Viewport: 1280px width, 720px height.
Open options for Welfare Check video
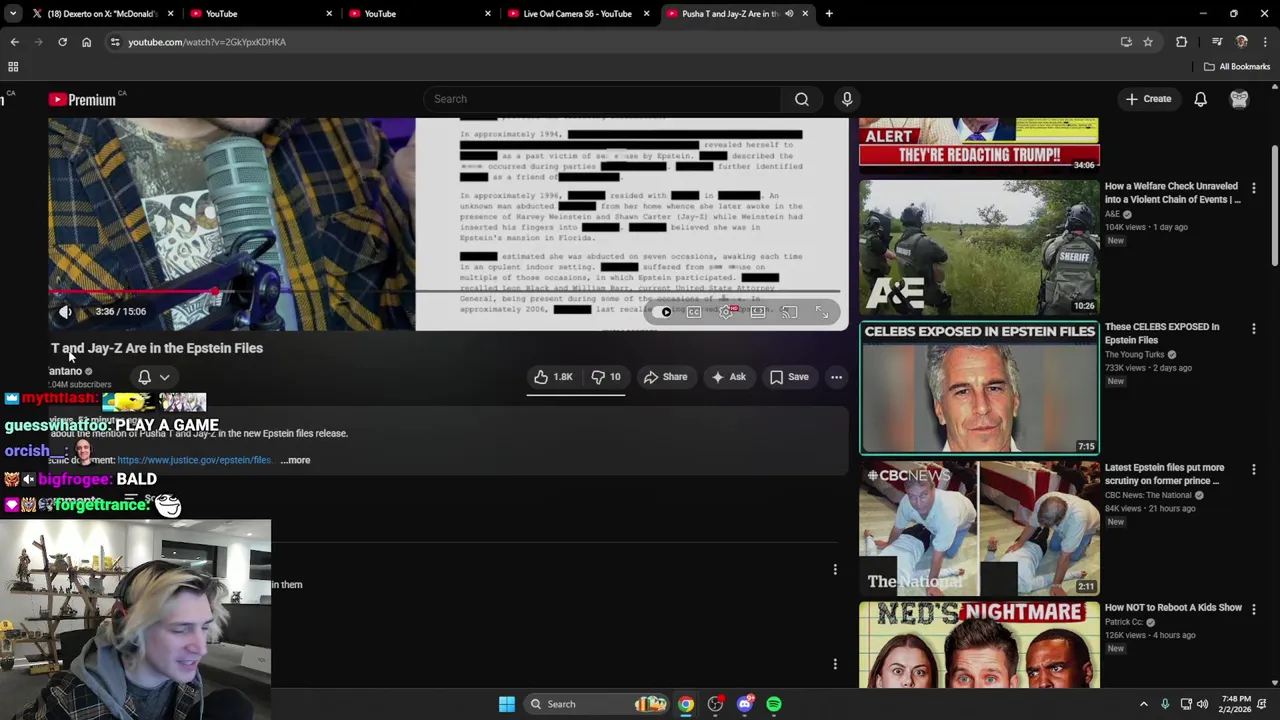pos(1254,188)
